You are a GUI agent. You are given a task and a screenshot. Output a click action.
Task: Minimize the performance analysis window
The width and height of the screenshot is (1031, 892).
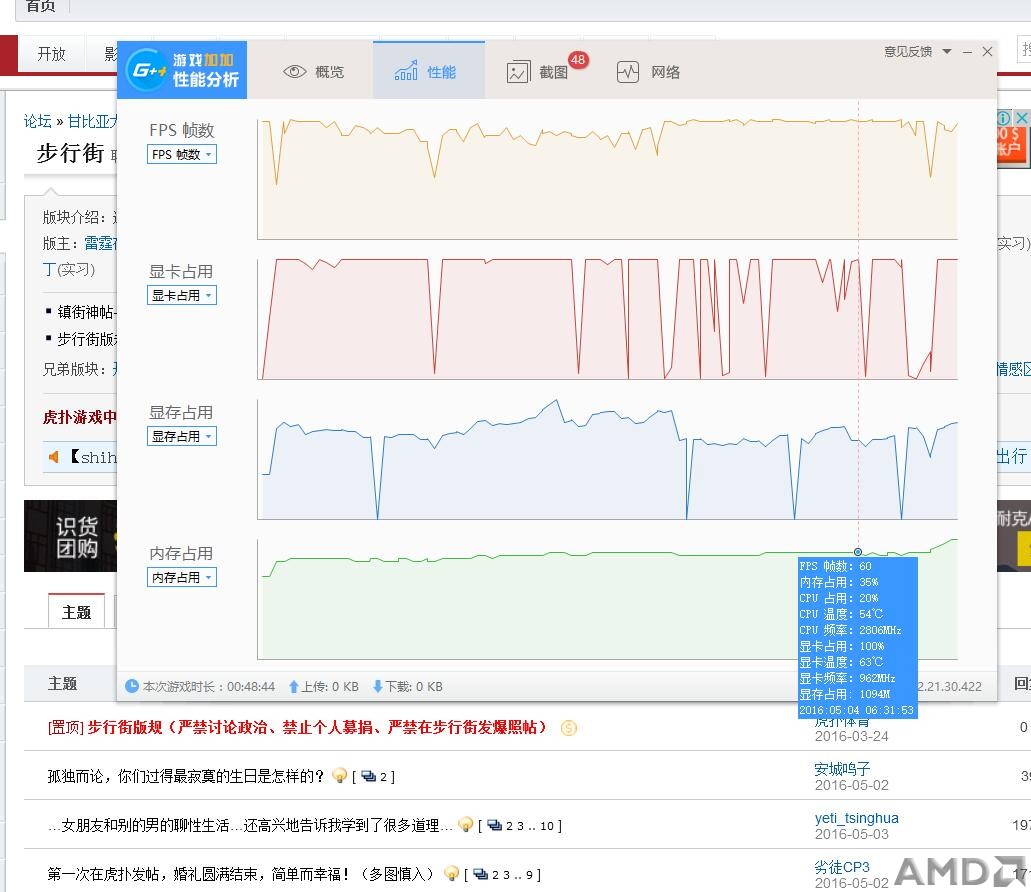click(967, 51)
